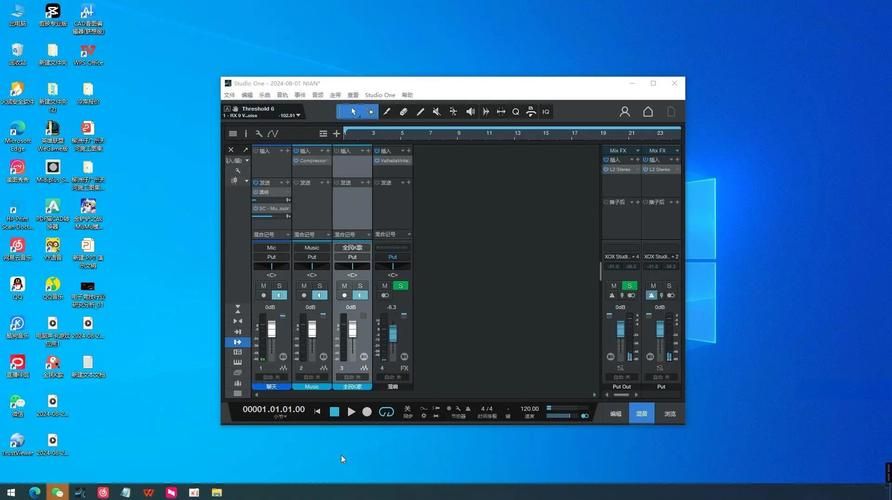This screenshot has height=500, width=892.
Task: Open the Studio One menu
Action: (380, 95)
